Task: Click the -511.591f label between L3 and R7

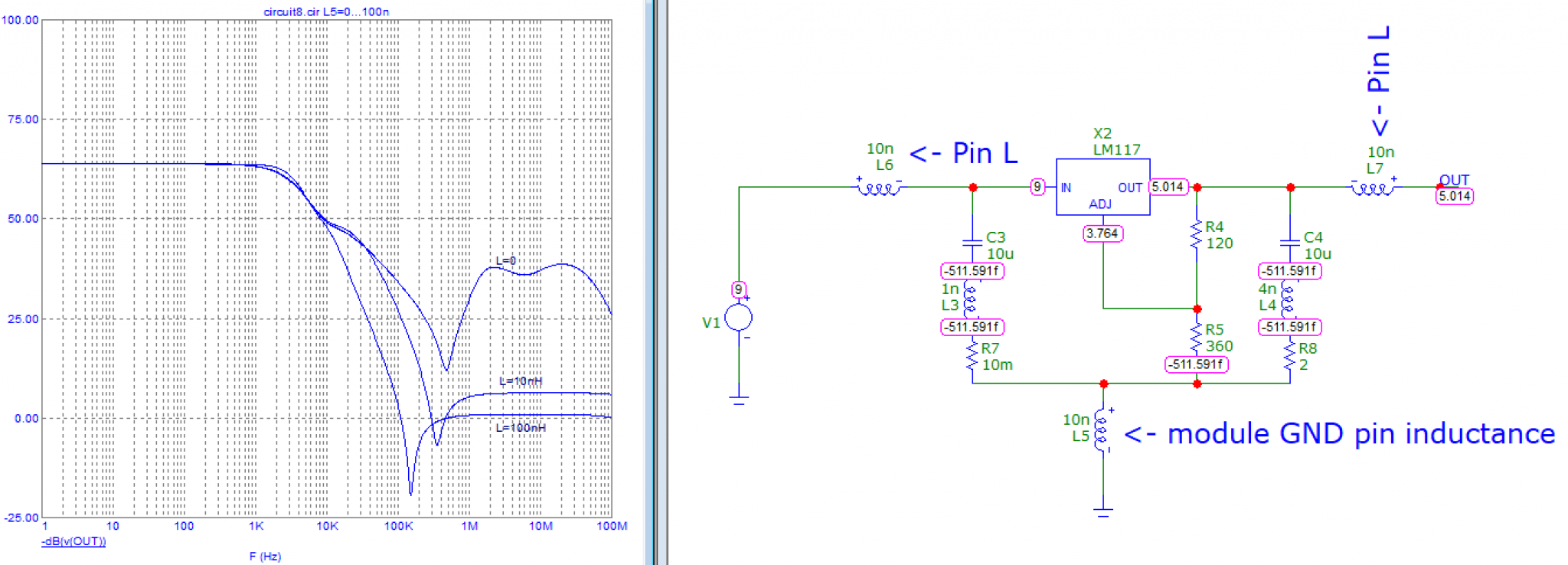Action: pos(972,327)
